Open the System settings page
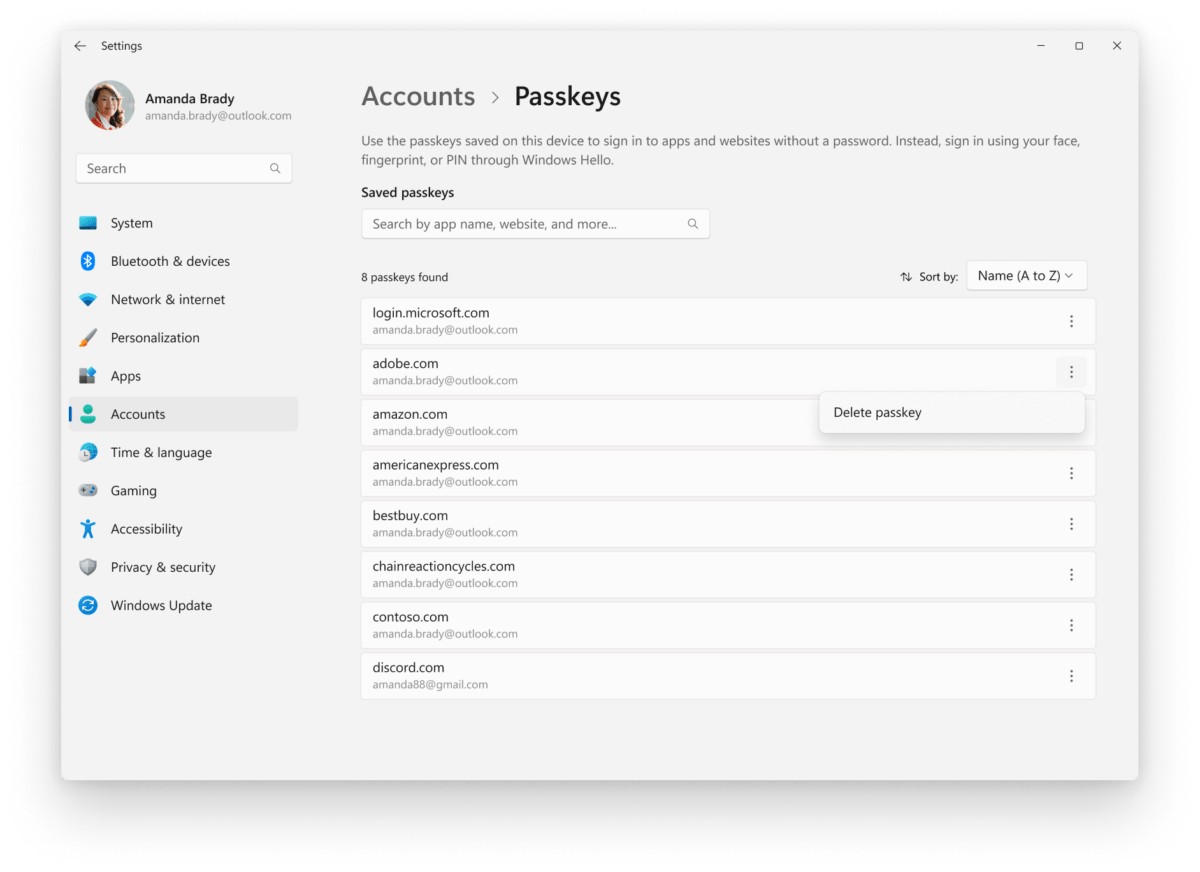Viewport: 1200px width, 872px height. (184, 223)
